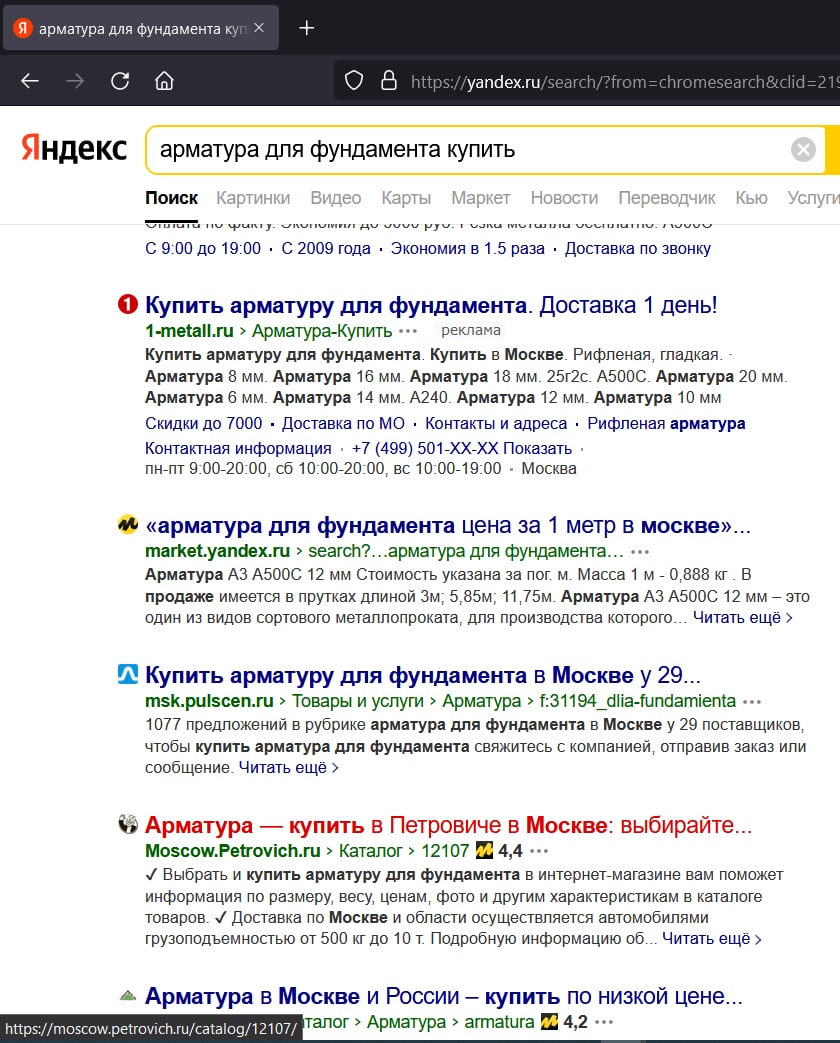This screenshot has width=840, height=1043.
Task: Click the rating badge 4,2 of the bottom result
Action: click(x=565, y=1022)
